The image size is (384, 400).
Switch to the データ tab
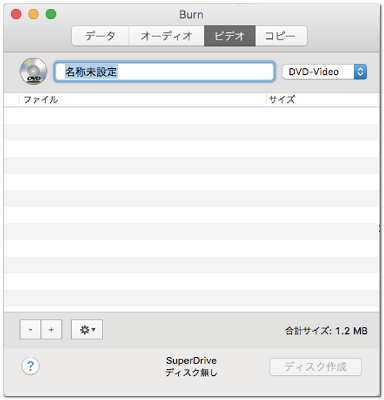(x=100, y=36)
